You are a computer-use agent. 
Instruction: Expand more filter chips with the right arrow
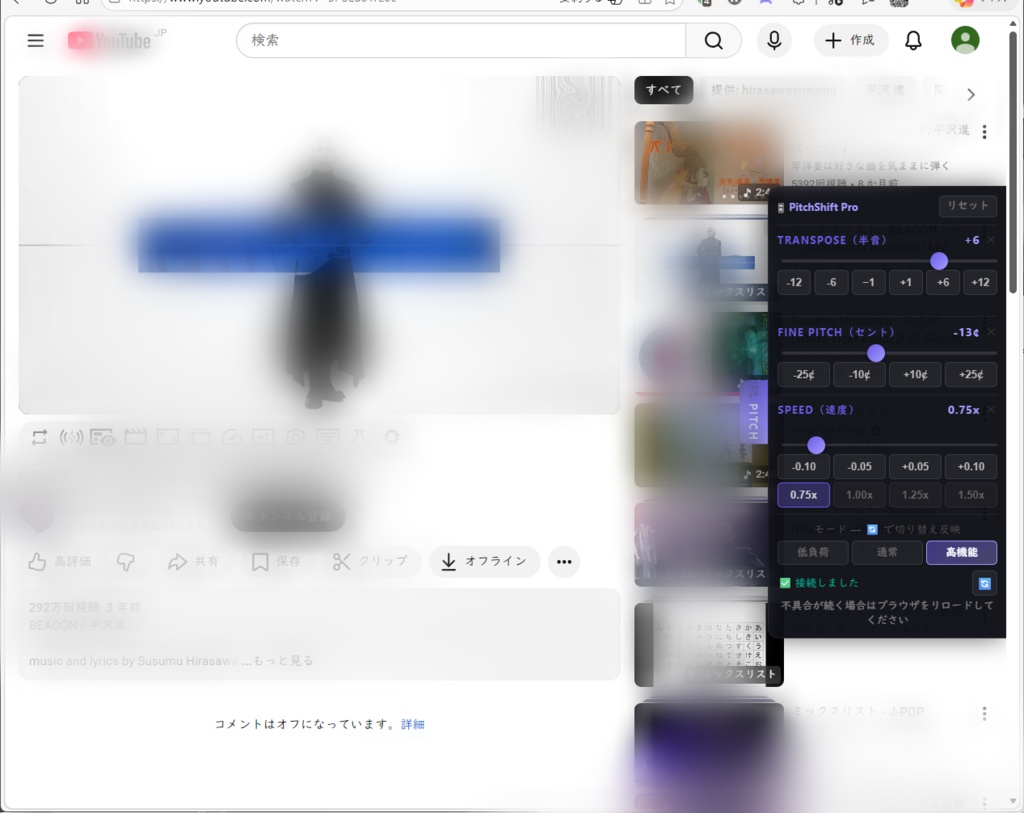971,93
